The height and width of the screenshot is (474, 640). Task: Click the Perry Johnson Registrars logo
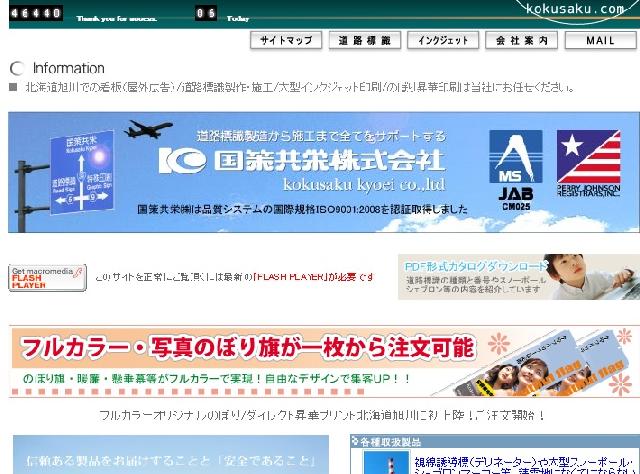[x=589, y=163]
